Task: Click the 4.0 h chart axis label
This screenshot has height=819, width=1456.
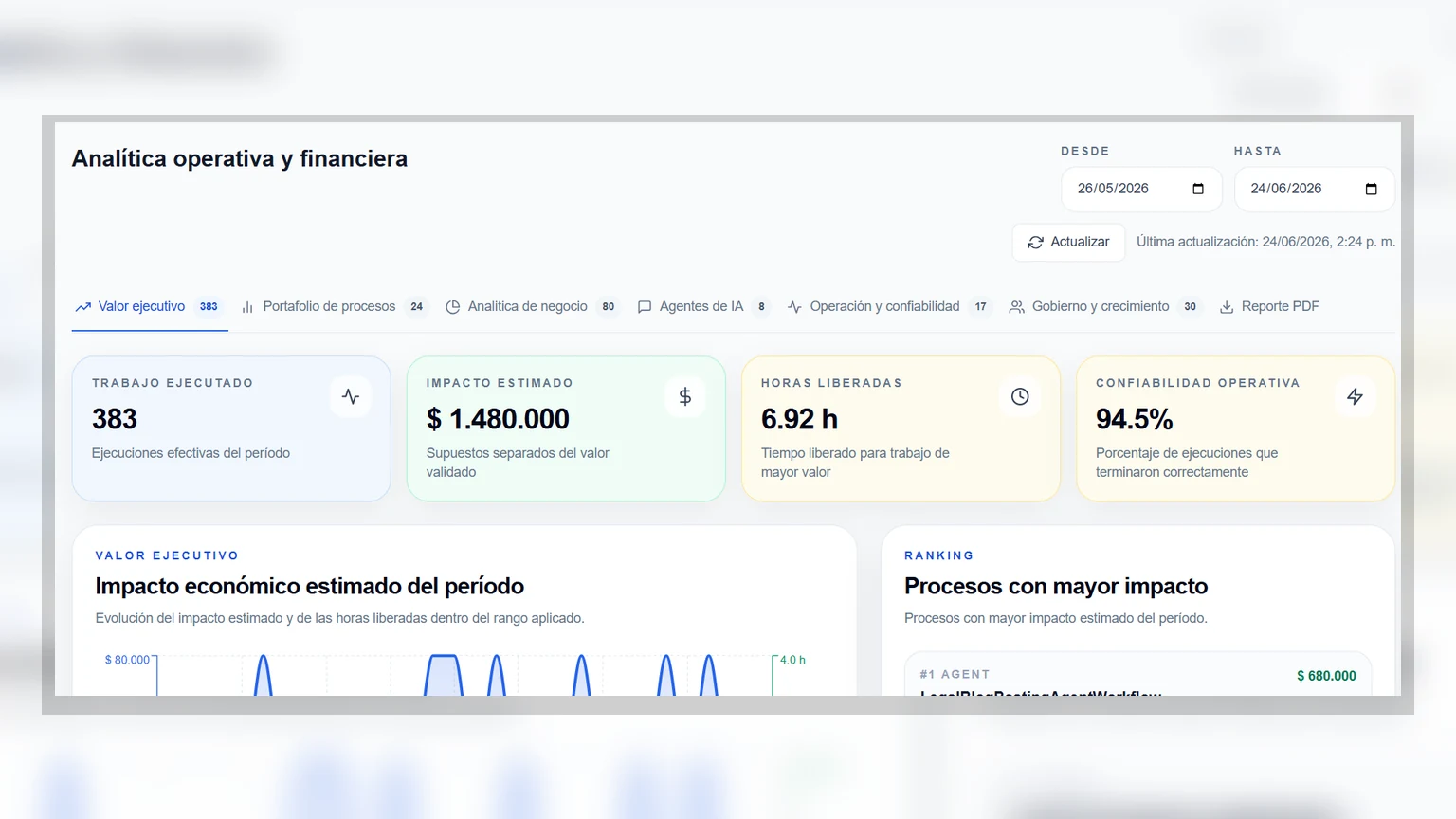Action: point(792,660)
